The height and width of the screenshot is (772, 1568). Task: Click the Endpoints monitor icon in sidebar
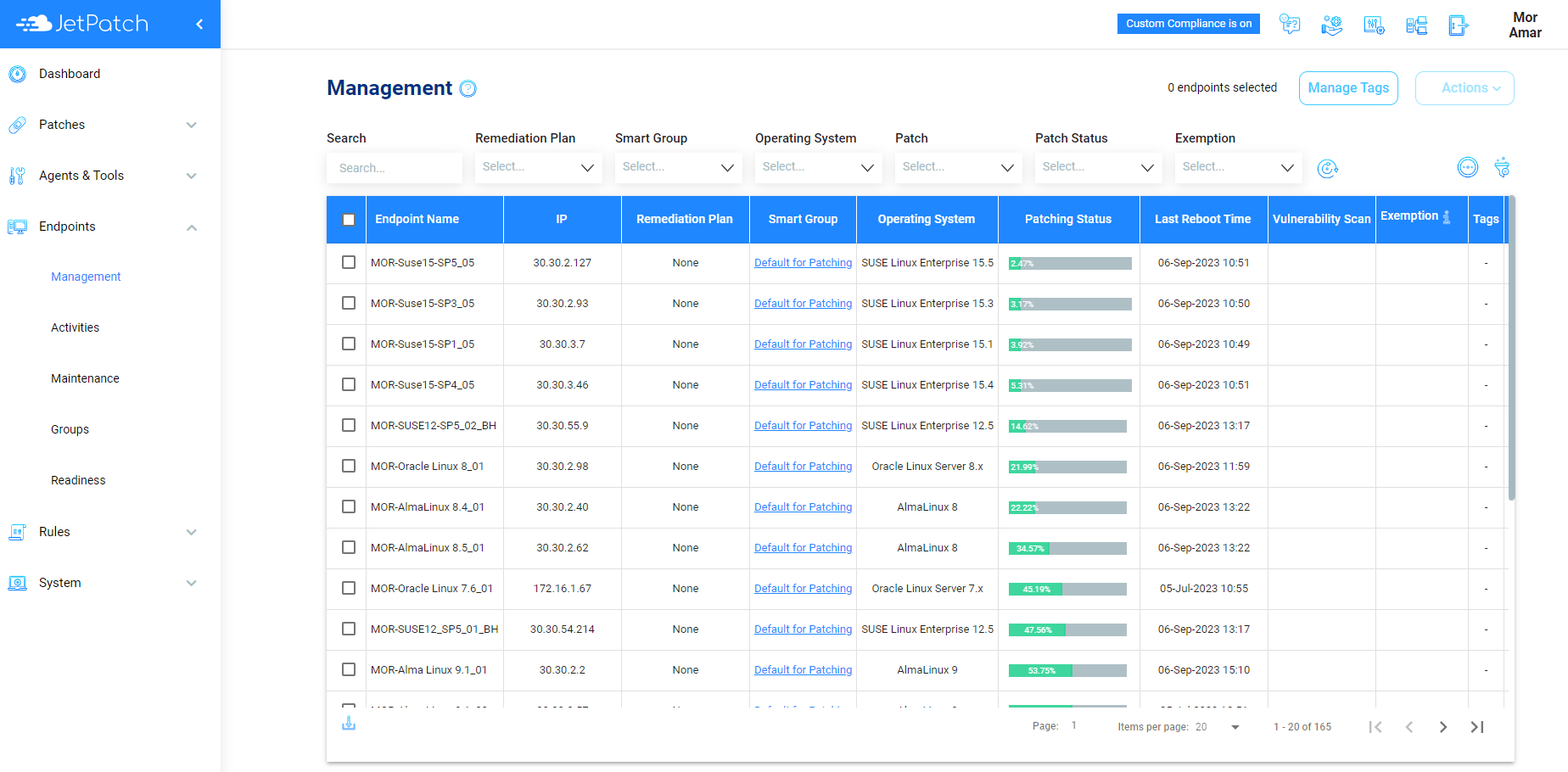pos(17,227)
